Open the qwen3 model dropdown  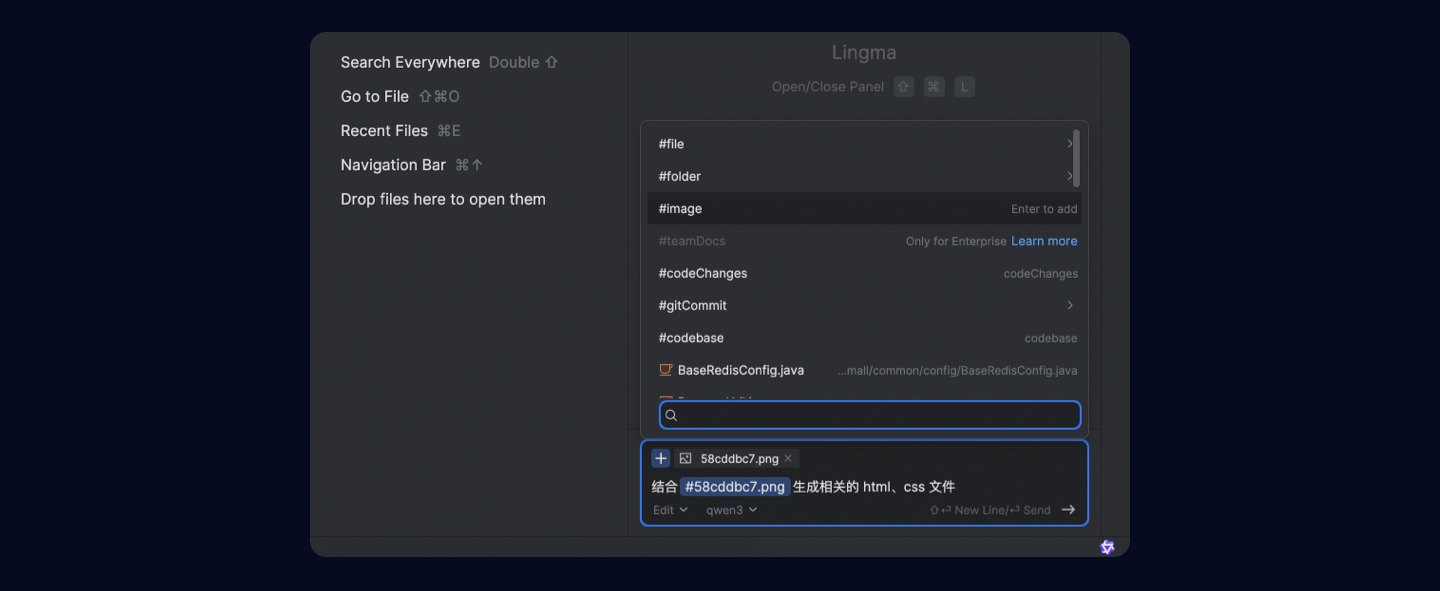point(731,510)
